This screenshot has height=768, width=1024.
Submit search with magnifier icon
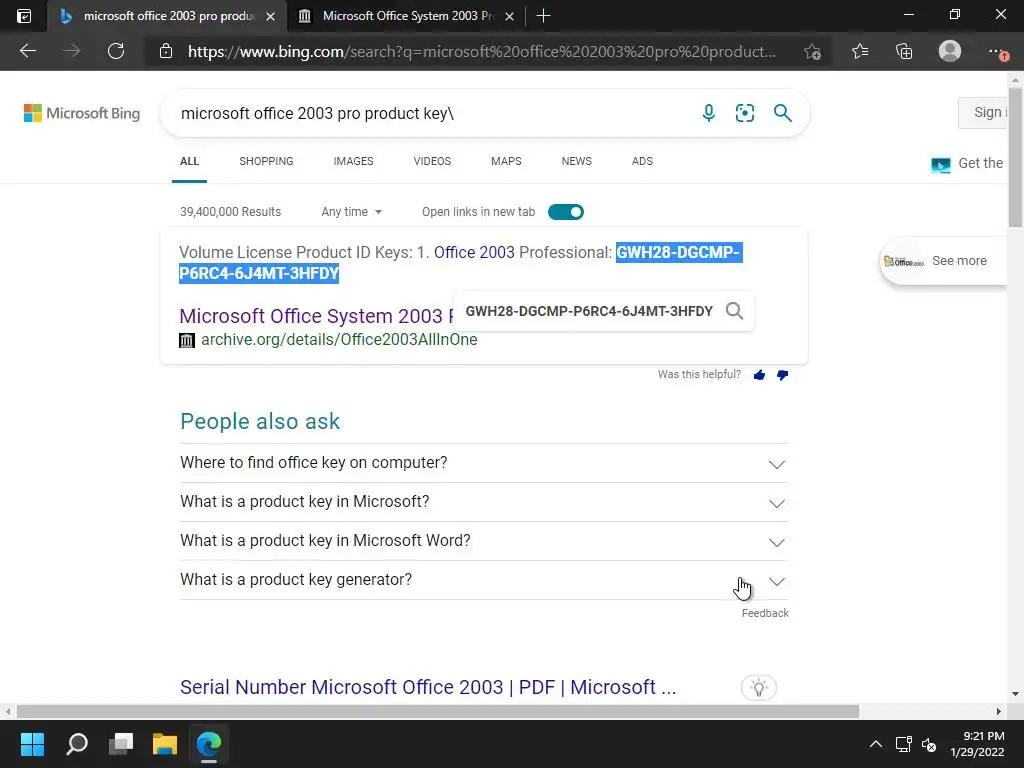(782, 113)
